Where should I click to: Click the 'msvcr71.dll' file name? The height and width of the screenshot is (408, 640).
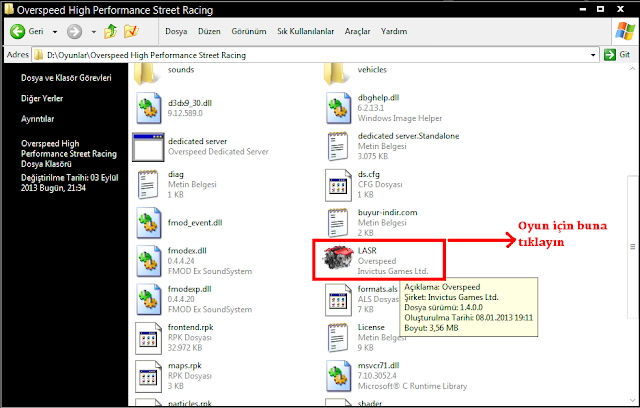[x=378, y=366]
